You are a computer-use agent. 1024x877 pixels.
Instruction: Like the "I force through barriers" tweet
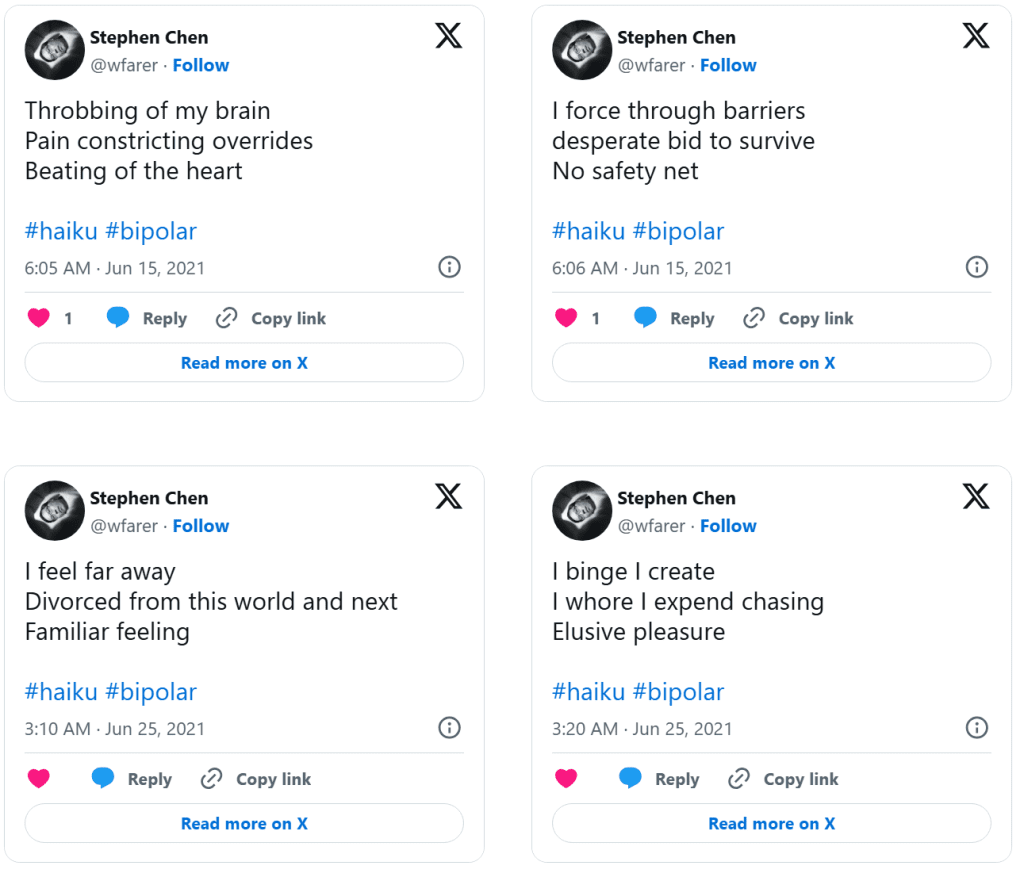click(566, 318)
